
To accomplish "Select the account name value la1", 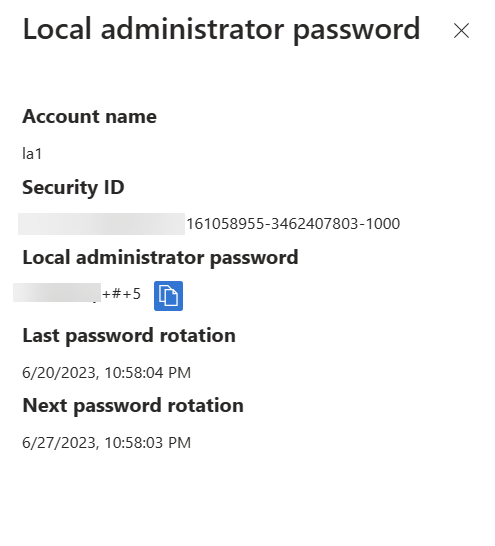I will (32, 154).
